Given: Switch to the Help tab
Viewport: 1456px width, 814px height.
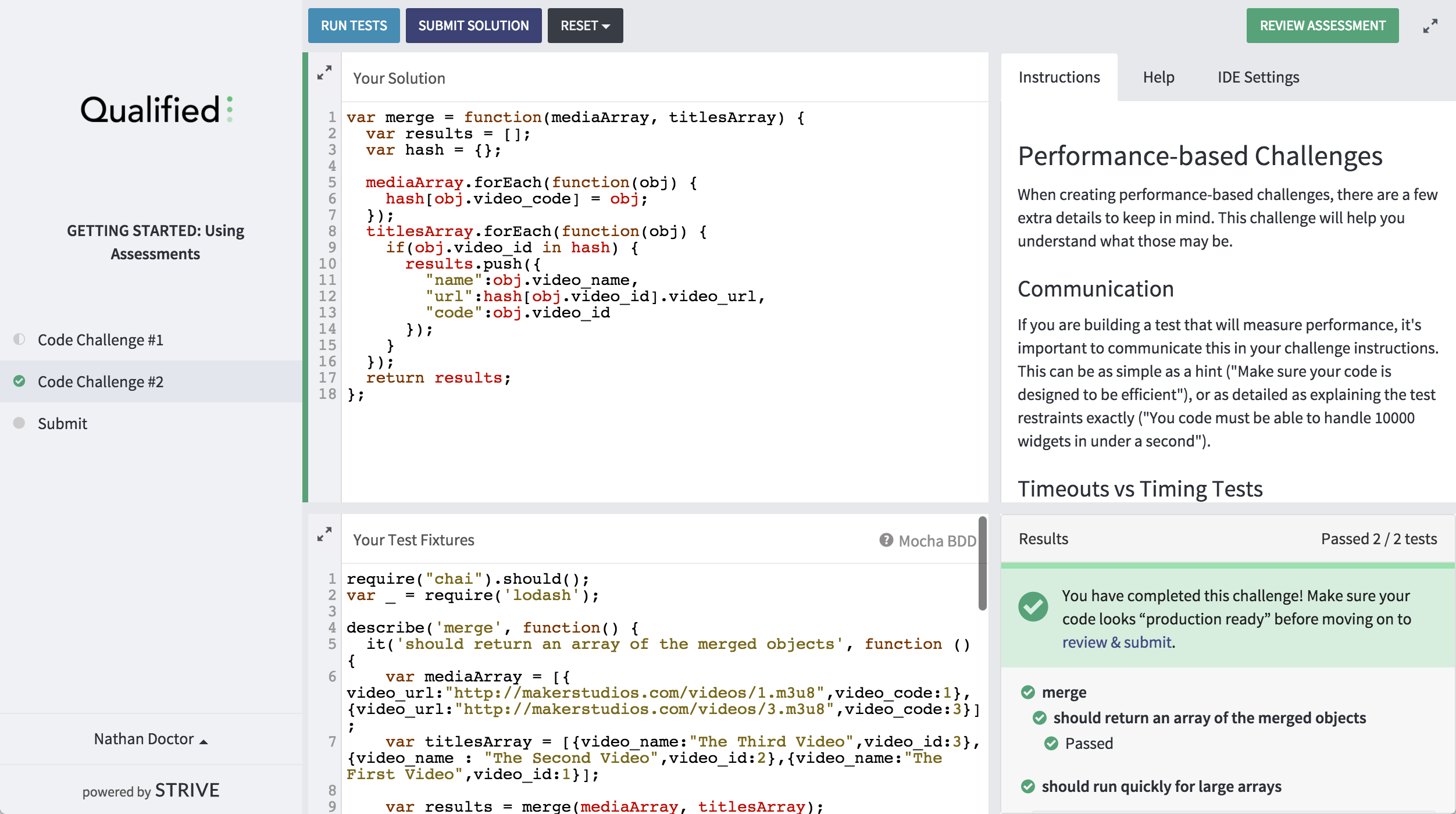Looking at the screenshot, I should point(1158,77).
